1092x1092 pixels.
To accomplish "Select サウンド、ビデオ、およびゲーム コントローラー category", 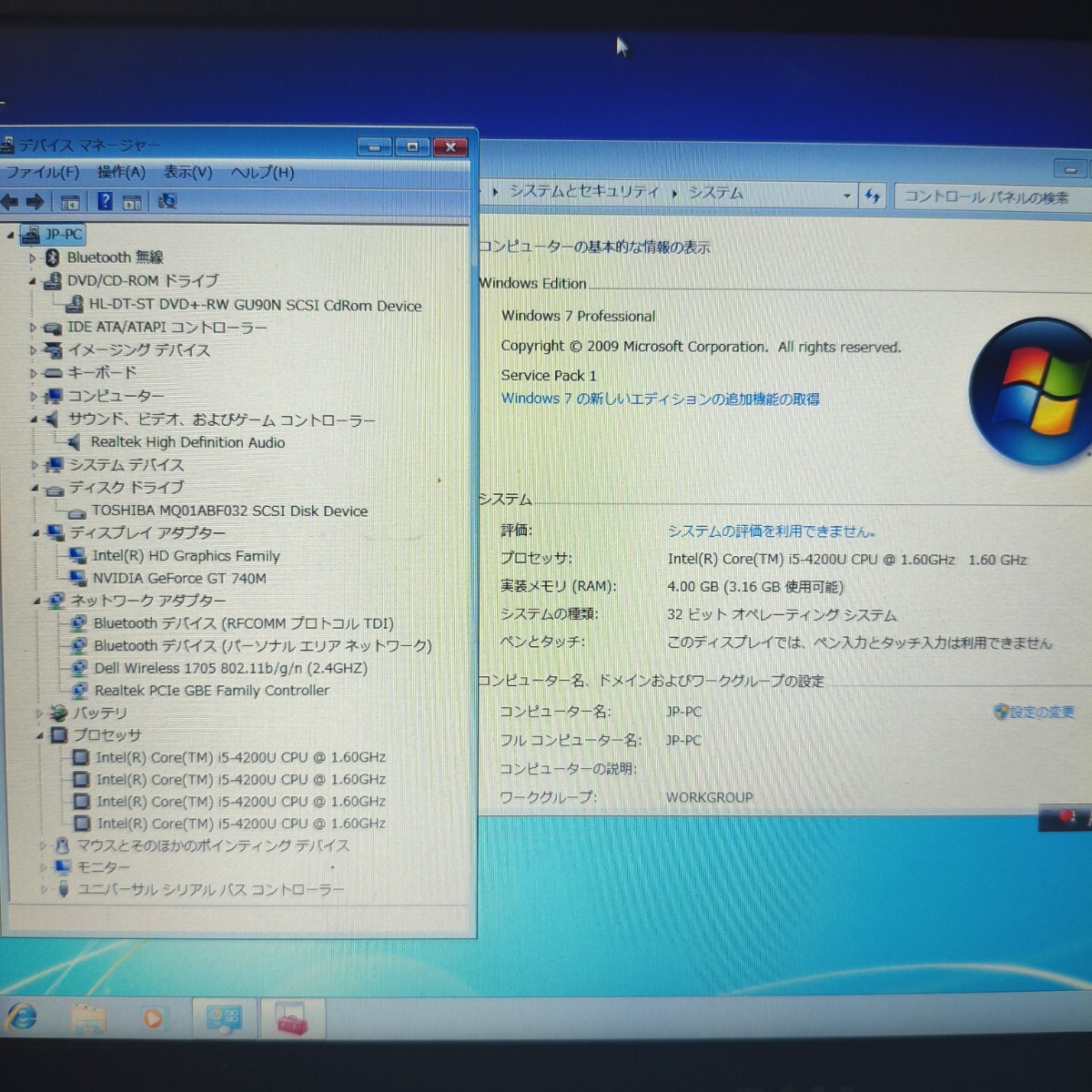I will (x=221, y=420).
